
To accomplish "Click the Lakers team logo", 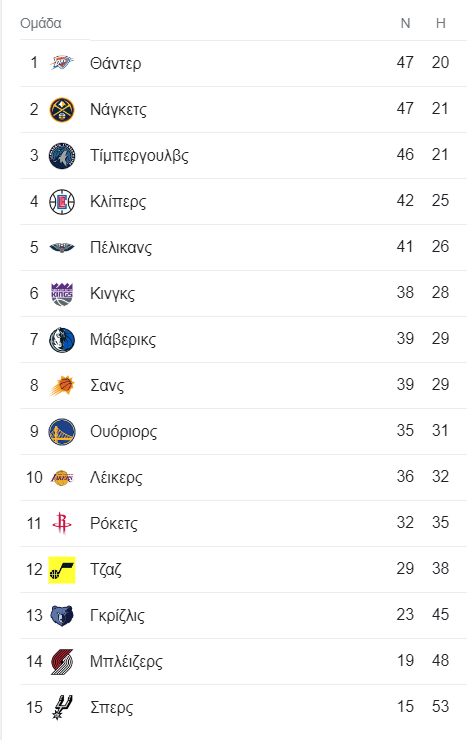I will [62, 478].
